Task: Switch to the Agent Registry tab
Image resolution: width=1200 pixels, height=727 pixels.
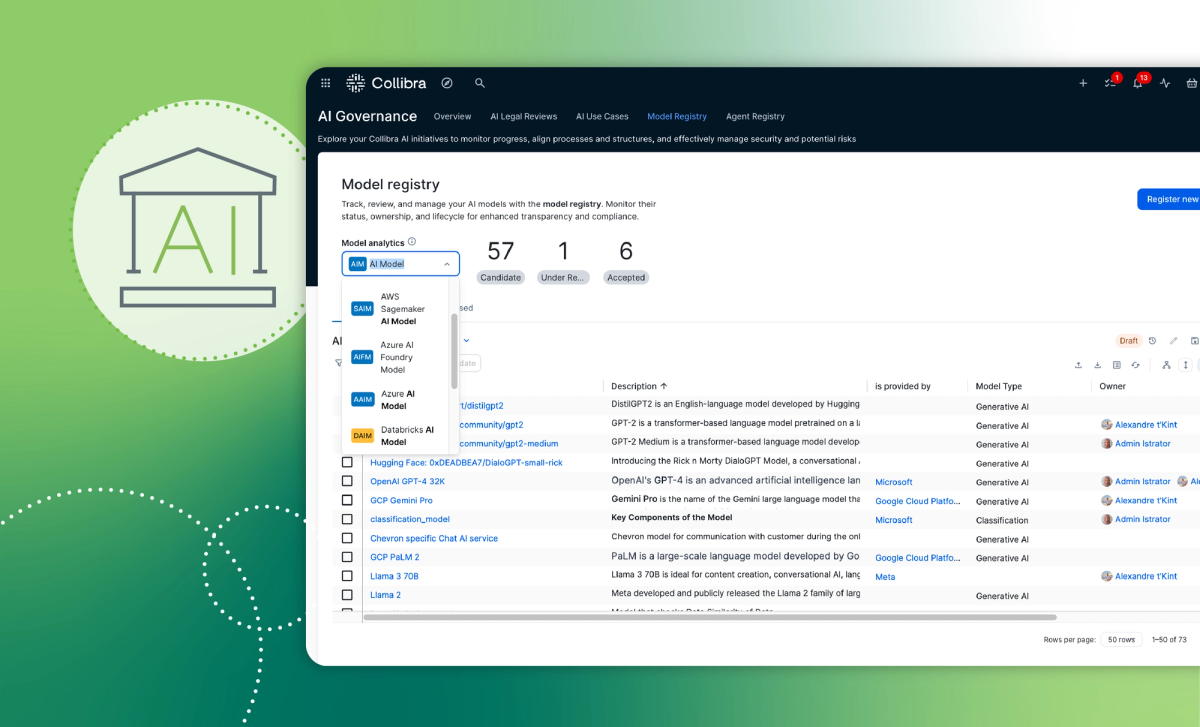Action: click(755, 116)
